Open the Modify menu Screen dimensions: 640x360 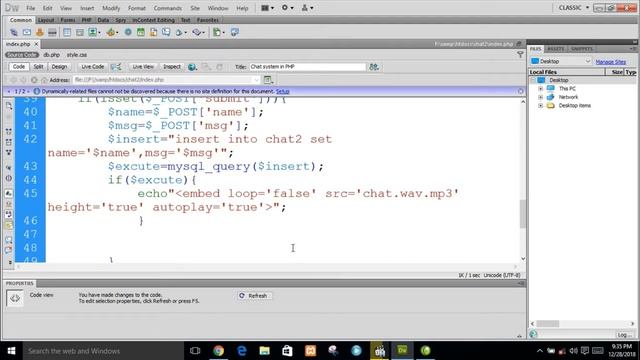coord(111,8)
